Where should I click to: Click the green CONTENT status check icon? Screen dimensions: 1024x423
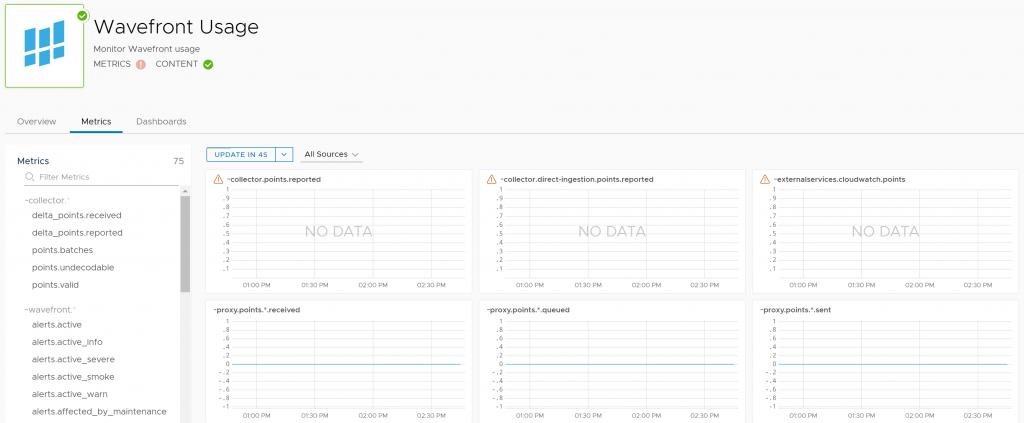pyautogui.click(x=208, y=65)
